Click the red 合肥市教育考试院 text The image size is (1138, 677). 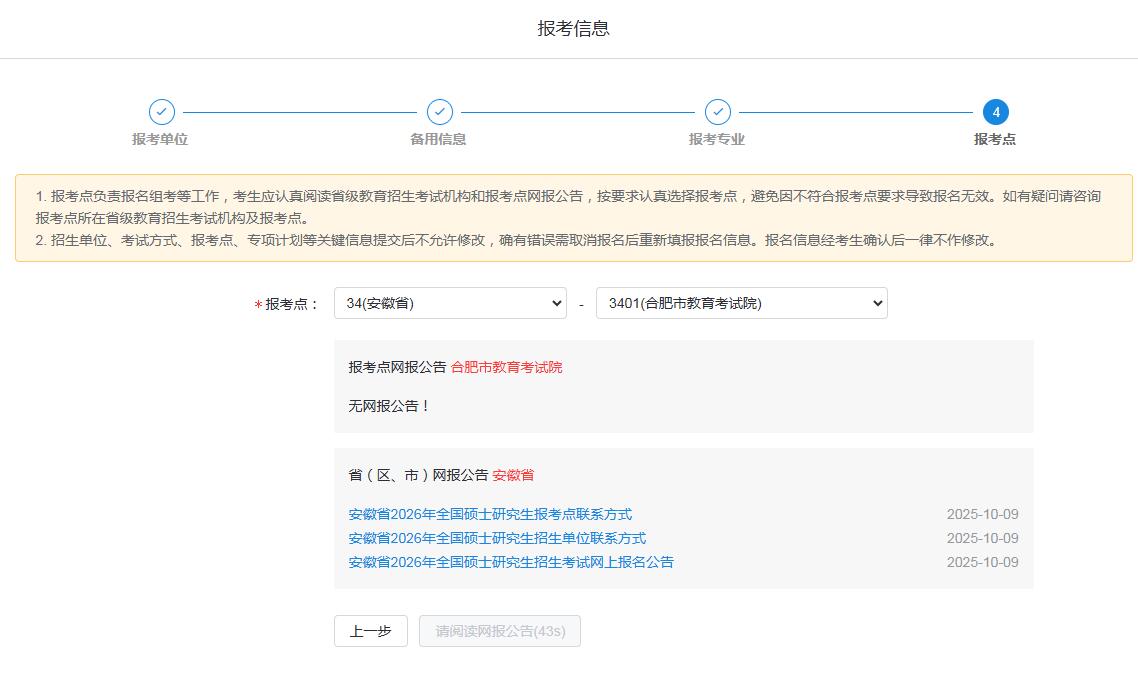tap(506, 367)
